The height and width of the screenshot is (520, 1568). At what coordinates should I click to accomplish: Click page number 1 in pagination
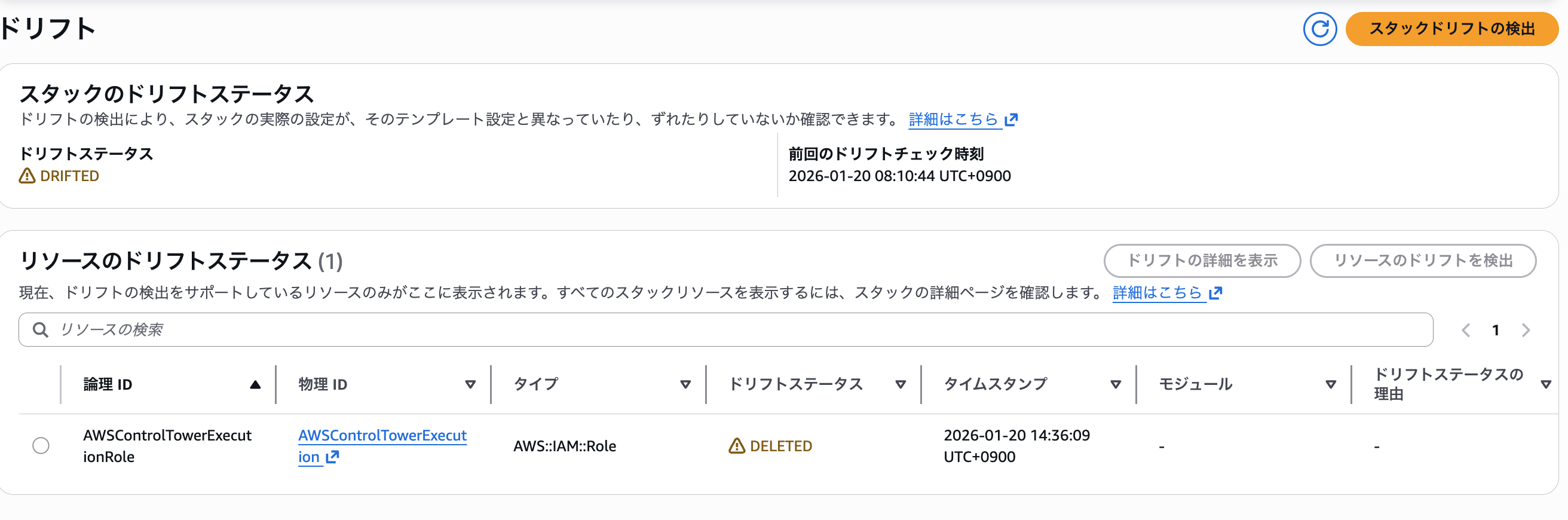[x=1495, y=330]
